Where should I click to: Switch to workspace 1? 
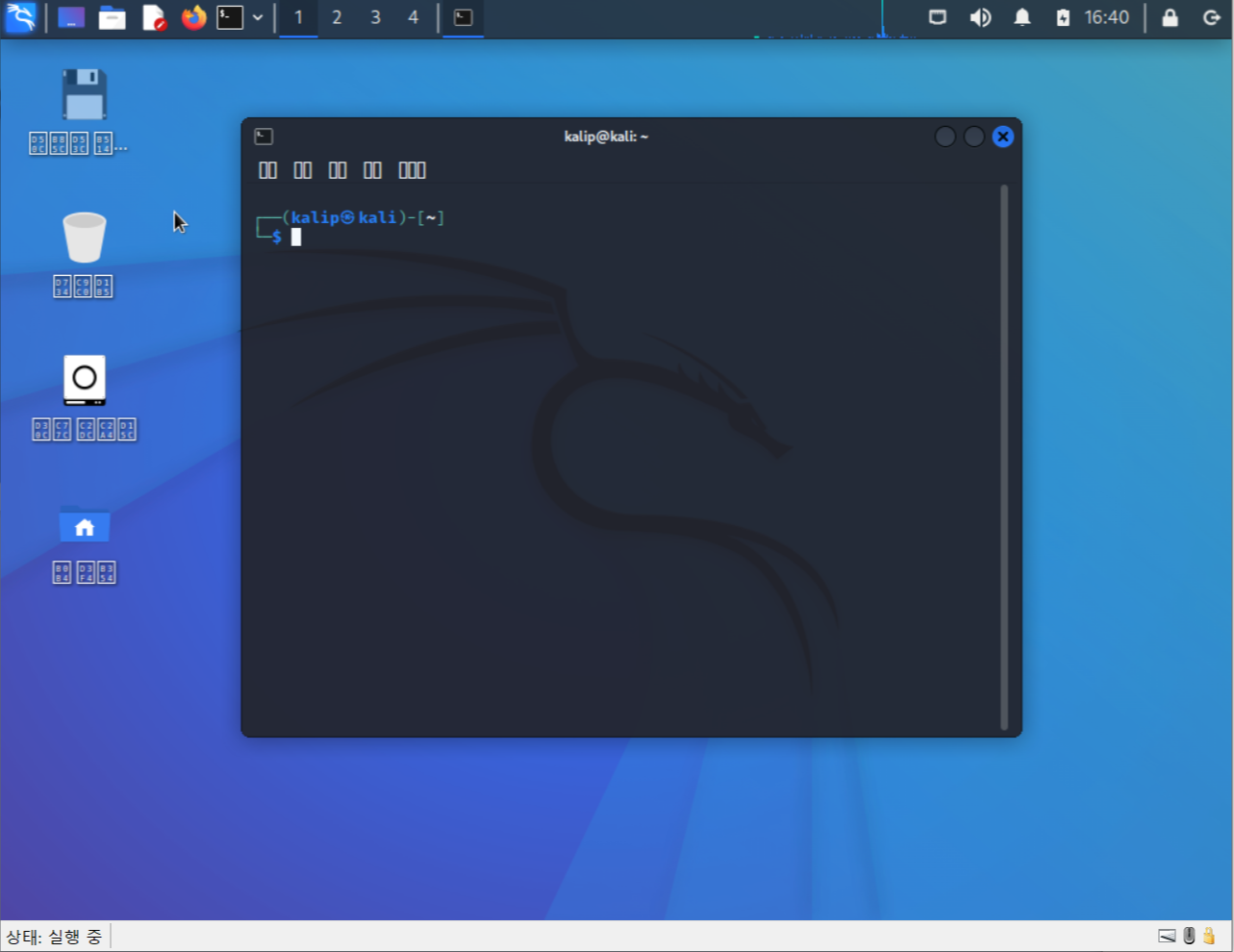[298, 17]
